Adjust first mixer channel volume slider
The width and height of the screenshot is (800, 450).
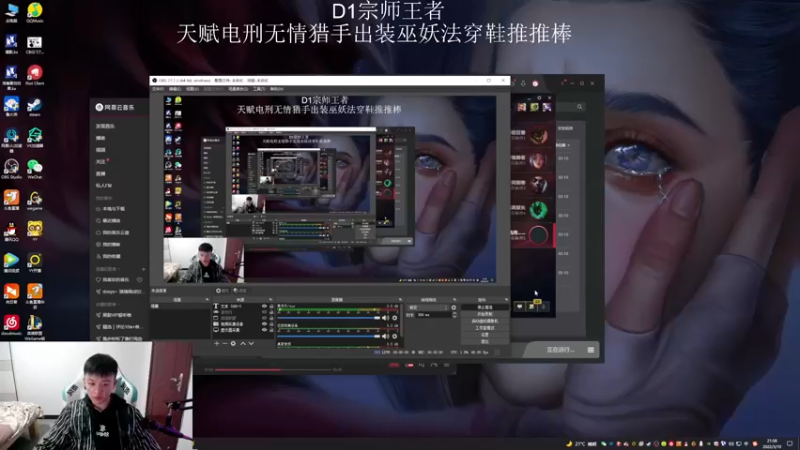[x=329, y=318]
